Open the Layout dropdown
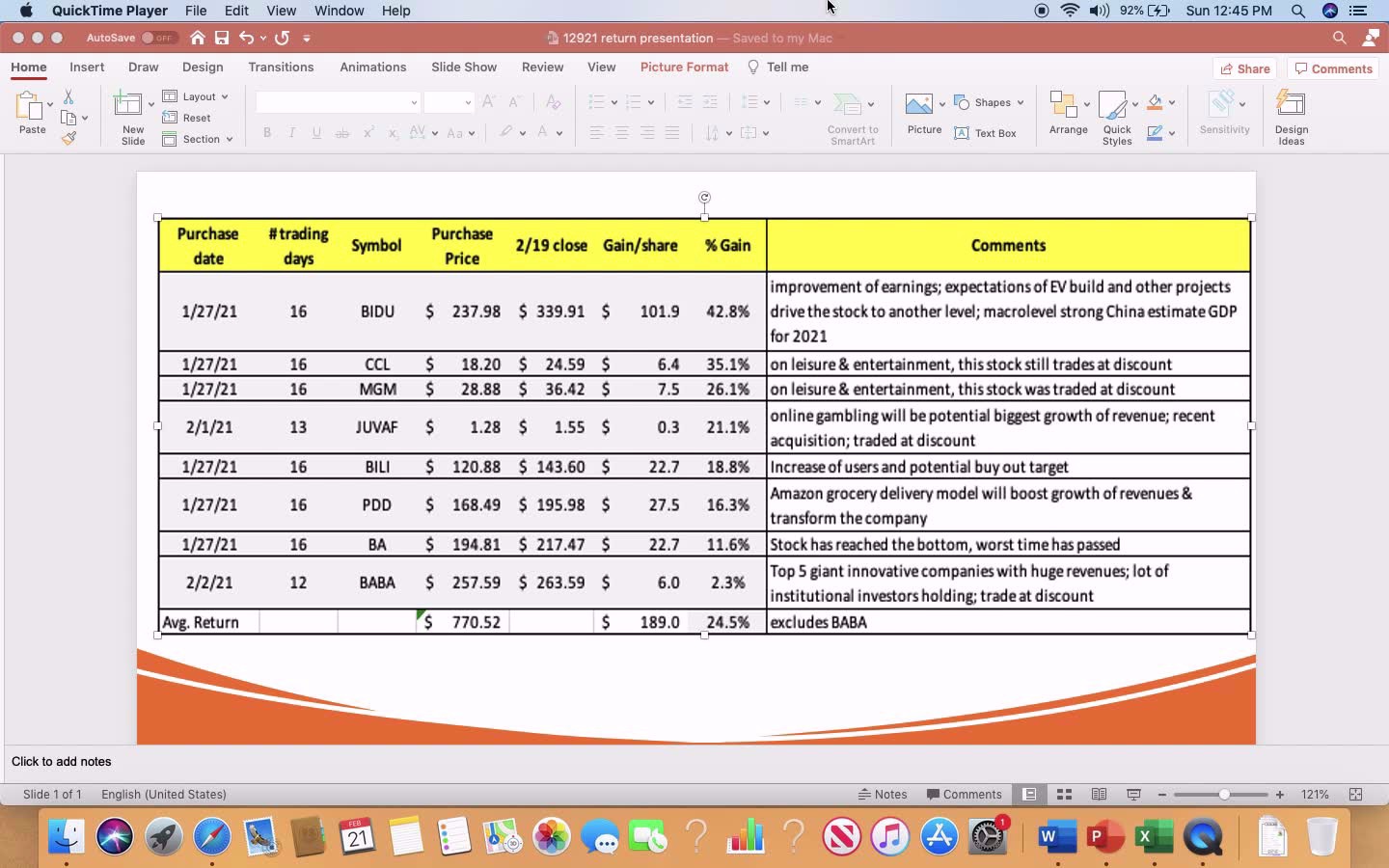The image size is (1389, 868). coord(195,96)
